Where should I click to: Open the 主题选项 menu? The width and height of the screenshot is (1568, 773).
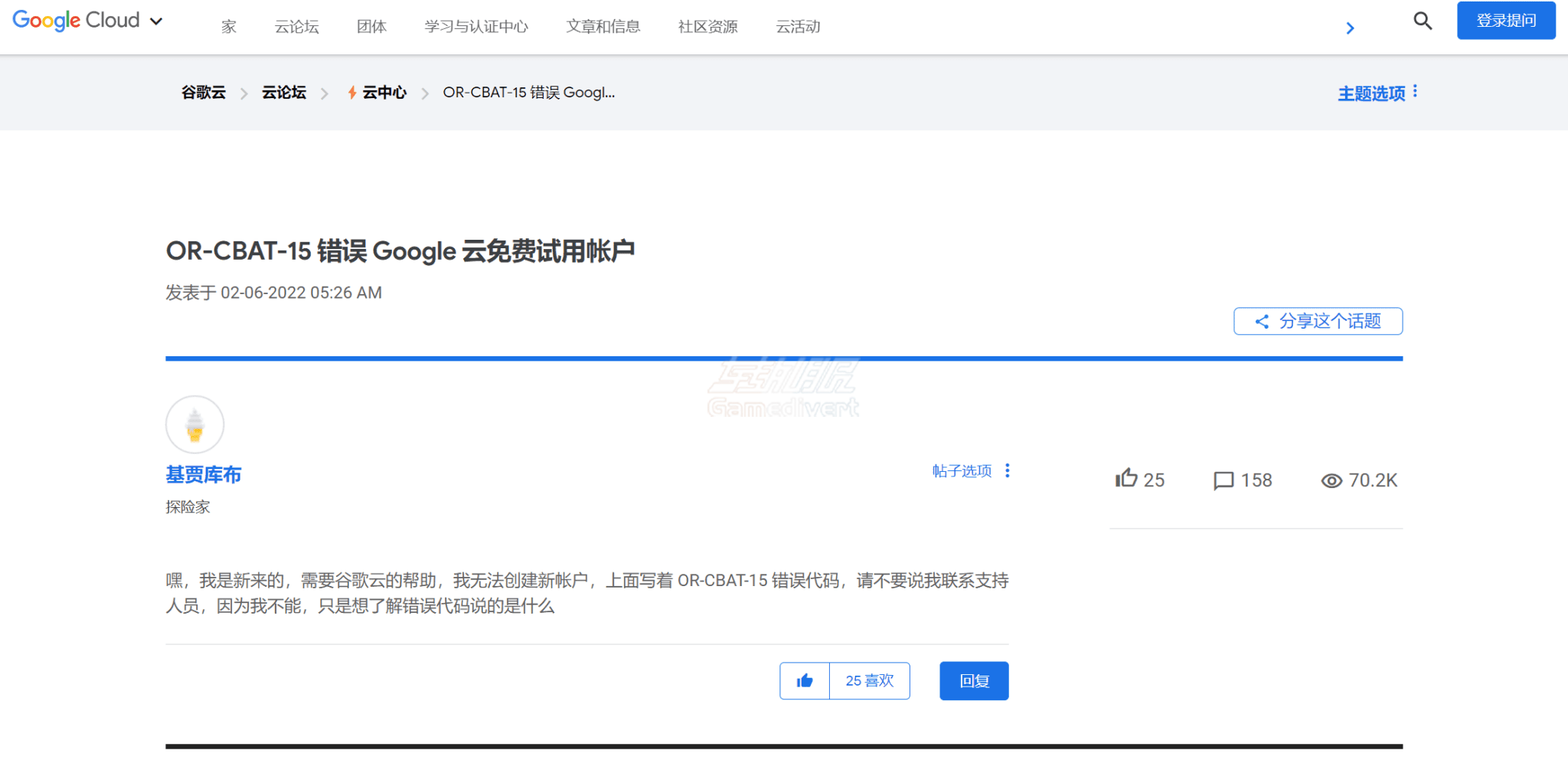(x=1377, y=93)
